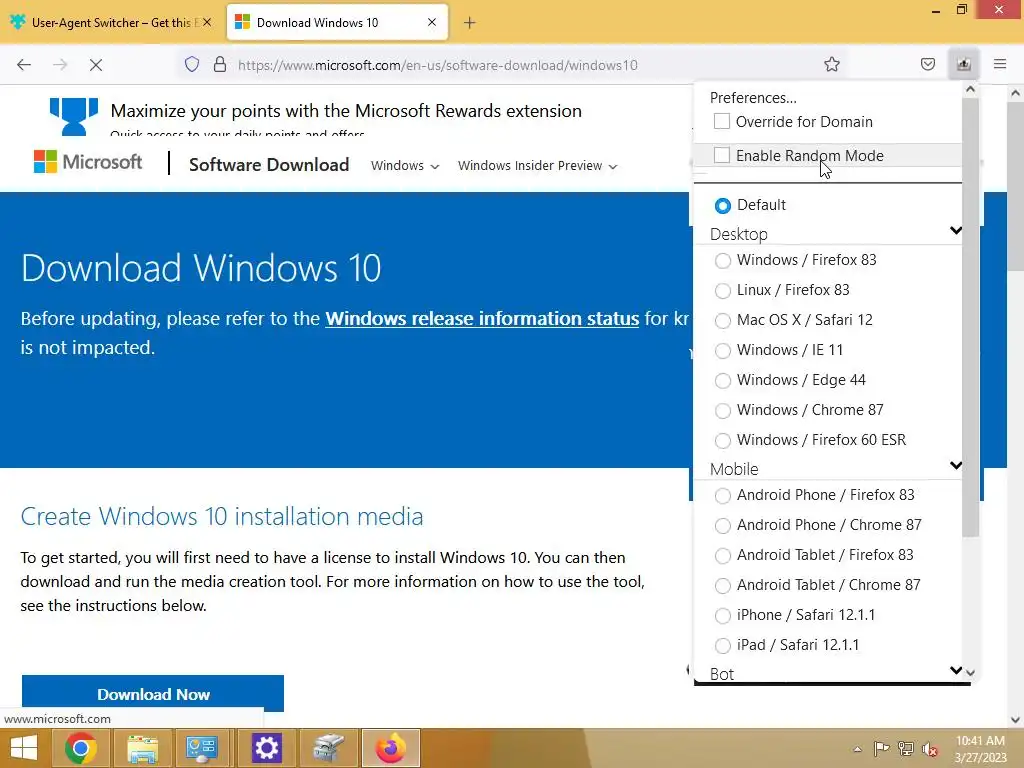Open Windows release information status link
Image resolution: width=1024 pixels, height=768 pixels.
click(482, 319)
